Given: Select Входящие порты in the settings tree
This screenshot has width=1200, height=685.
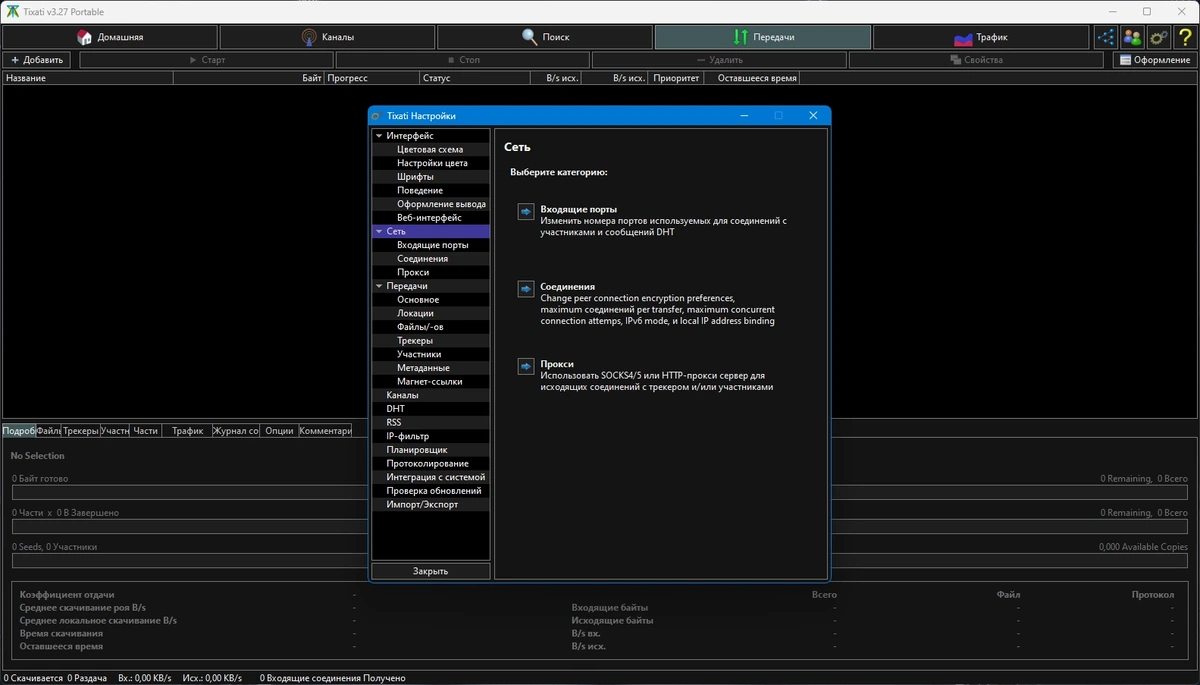Looking at the screenshot, I should pyautogui.click(x=430, y=245).
